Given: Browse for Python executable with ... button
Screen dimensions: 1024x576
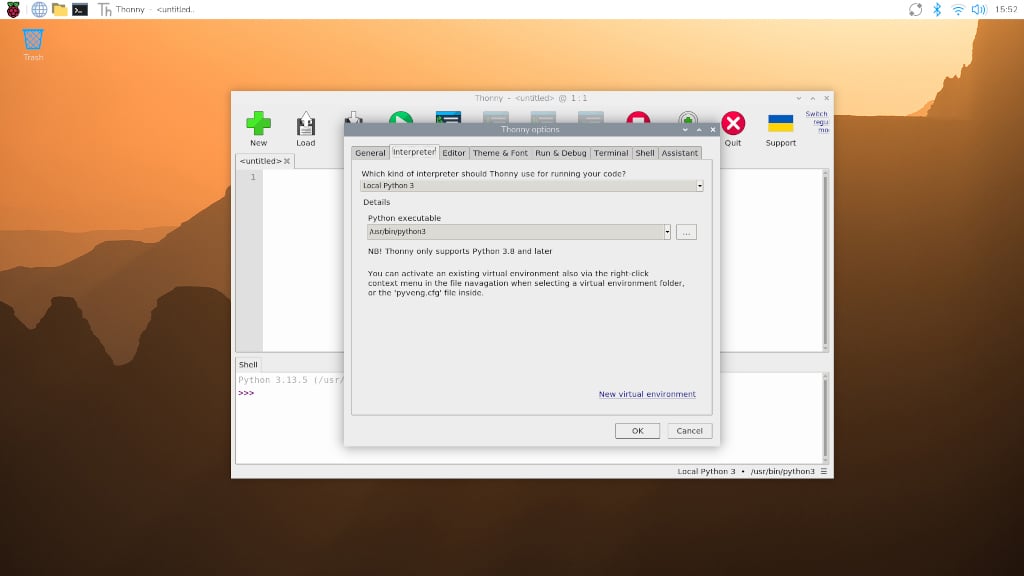Looking at the screenshot, I should tap(686, 232).
